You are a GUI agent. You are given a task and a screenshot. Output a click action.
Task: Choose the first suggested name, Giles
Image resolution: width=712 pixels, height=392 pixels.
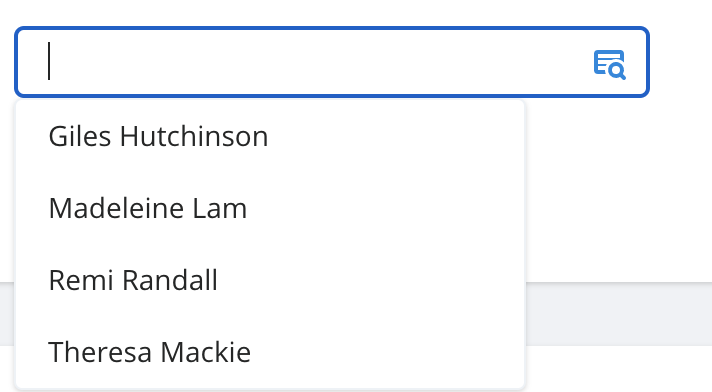coord(270,136)
